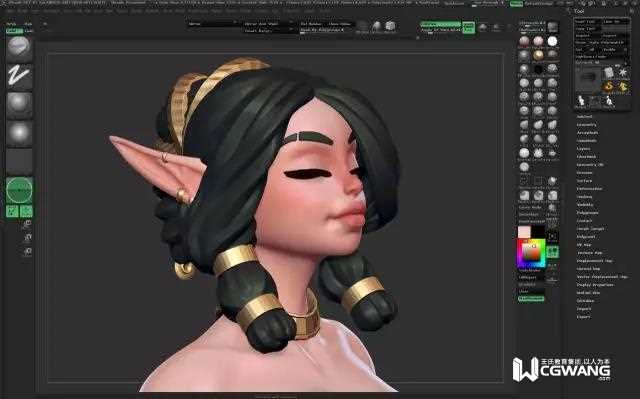Expand the Layers subpalette
The image size is (640, 399).
(584, 149)
